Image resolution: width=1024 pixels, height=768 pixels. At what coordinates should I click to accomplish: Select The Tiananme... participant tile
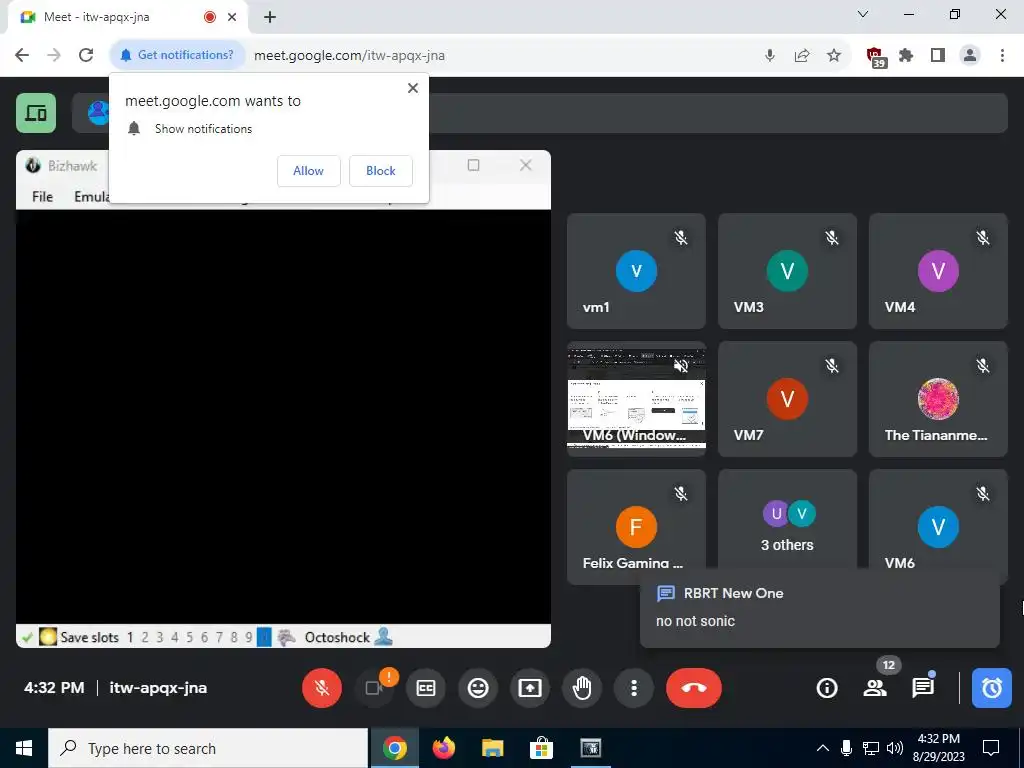[x=938, y=398]
